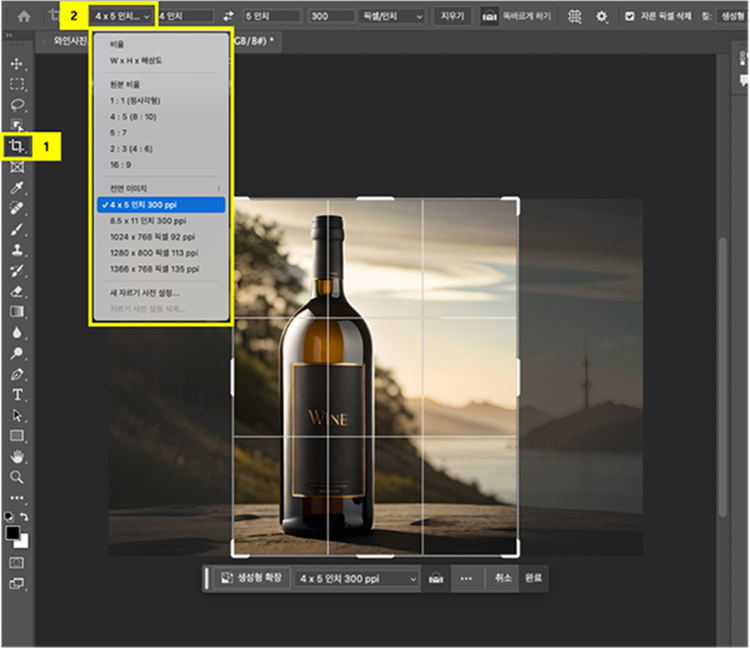Open the crop preset dropdown in options bar

(123, 17)
